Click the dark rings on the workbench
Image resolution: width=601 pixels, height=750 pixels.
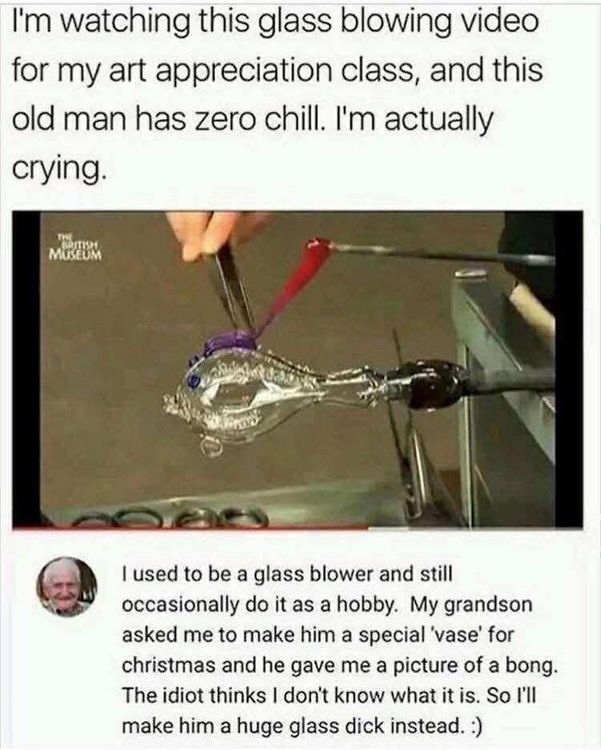click(x=170, y=517)
